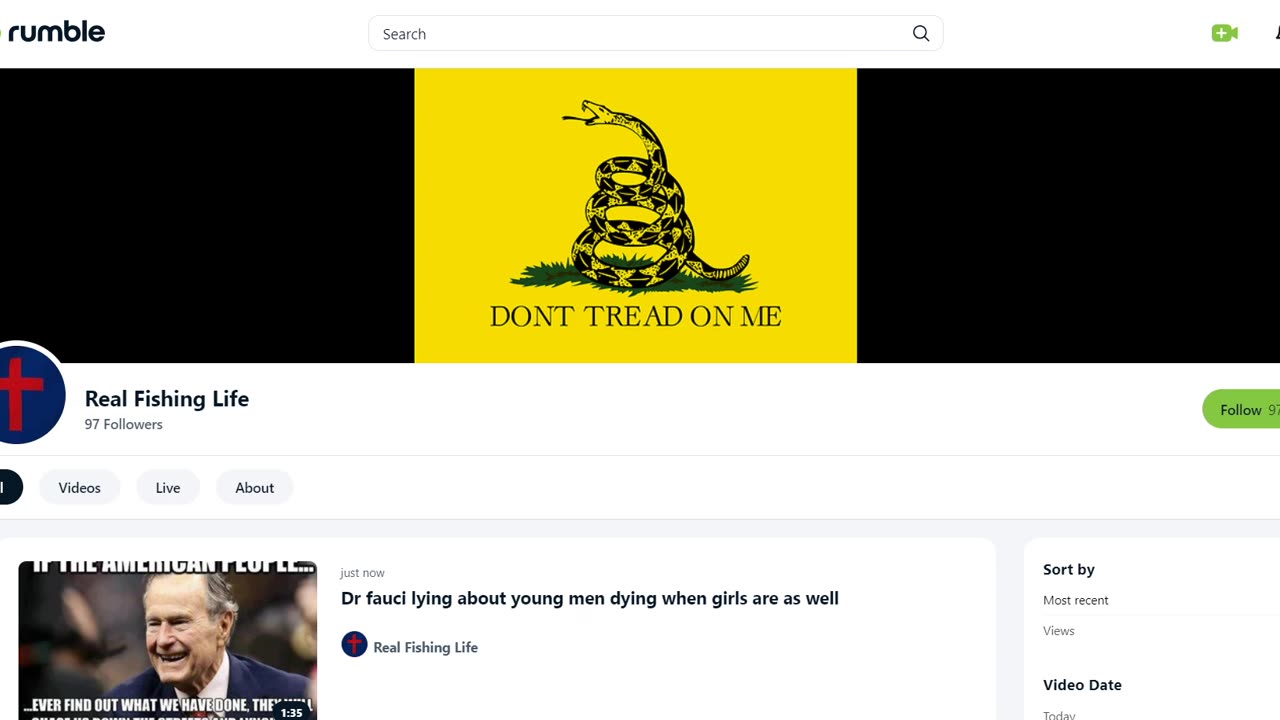Image resolution: width=1280 pixels, height=720 pixels.
Task: Click the Gadsden flag banner image
Action: click(636, 215)
